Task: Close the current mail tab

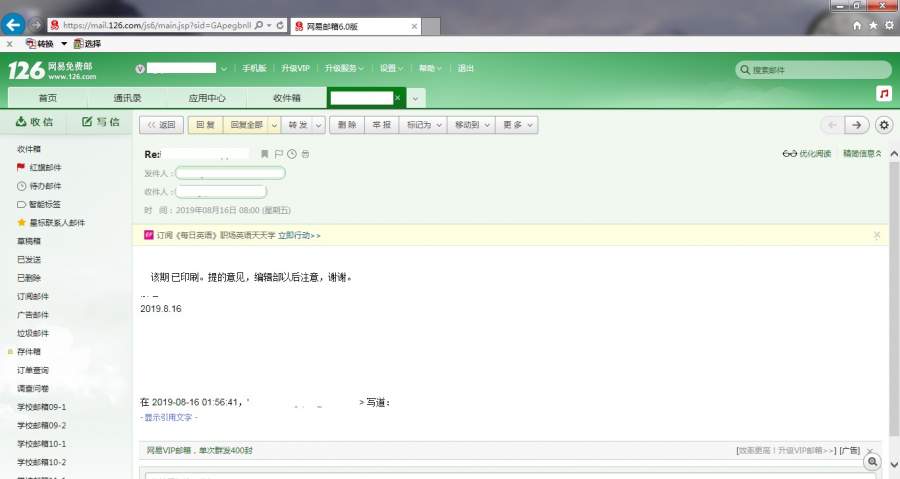Action: click(397, 98)
